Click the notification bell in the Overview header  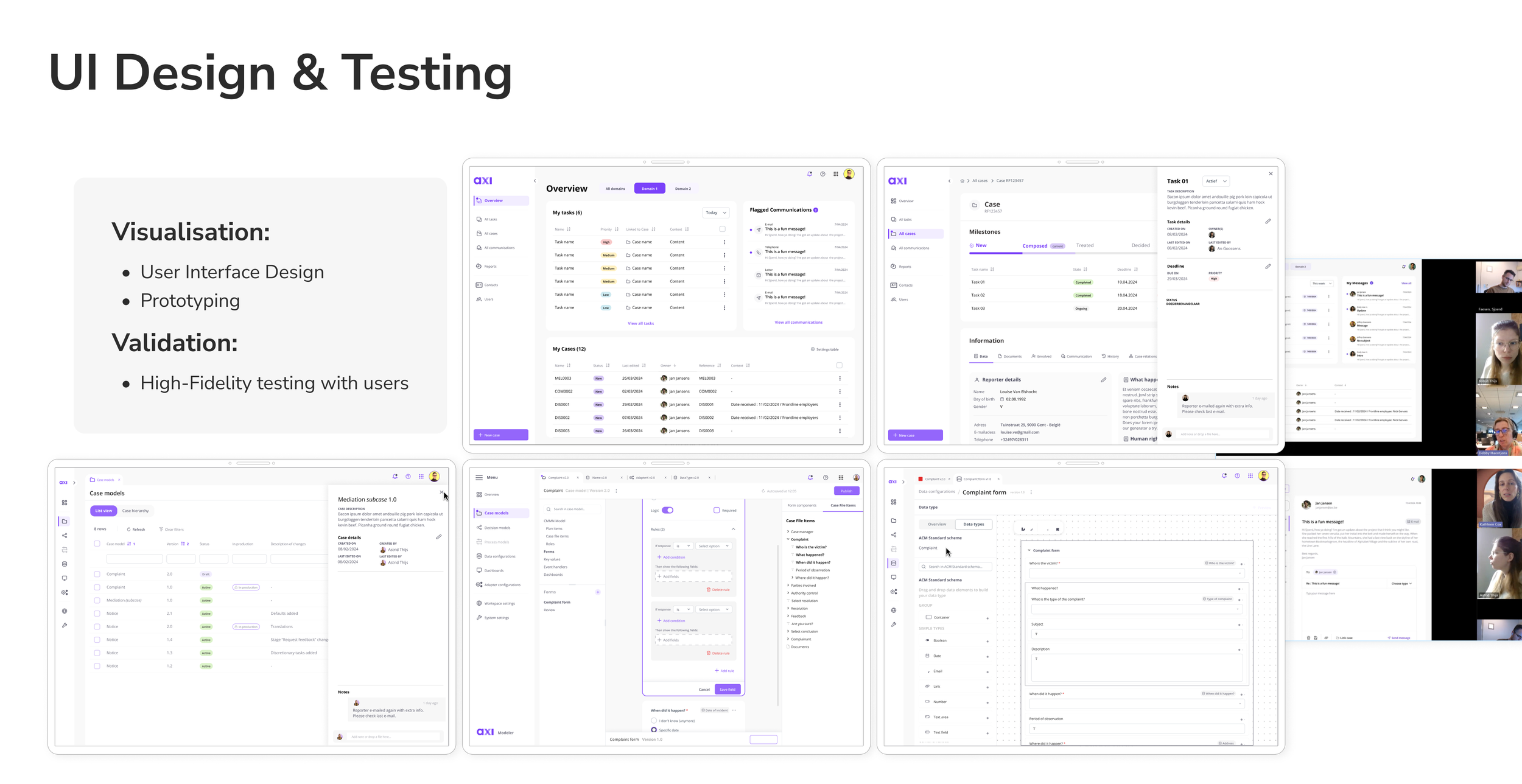point(810,174)
